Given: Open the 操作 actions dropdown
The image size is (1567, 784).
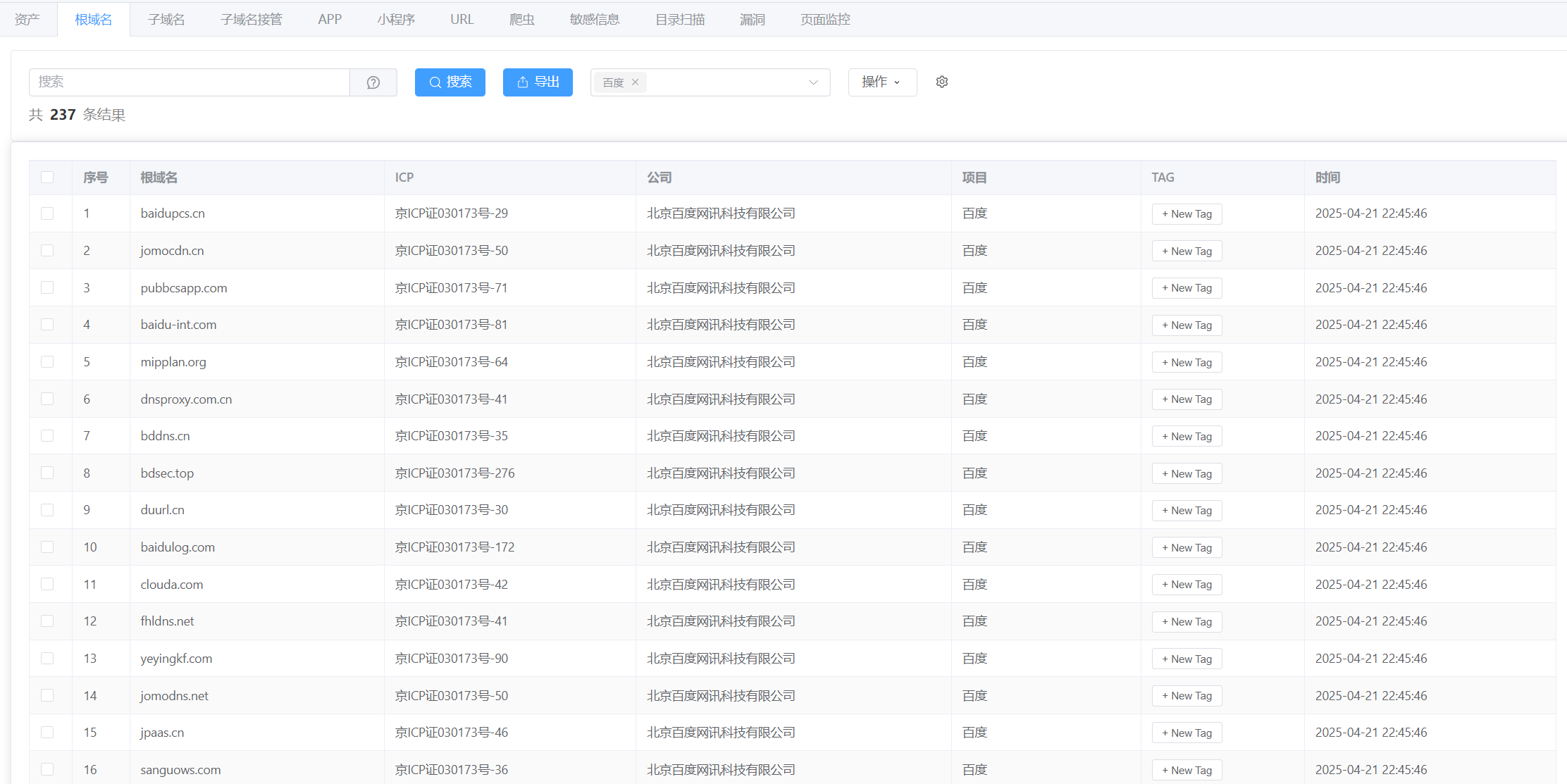Looking at the screenshot, I should click(882, 82).
